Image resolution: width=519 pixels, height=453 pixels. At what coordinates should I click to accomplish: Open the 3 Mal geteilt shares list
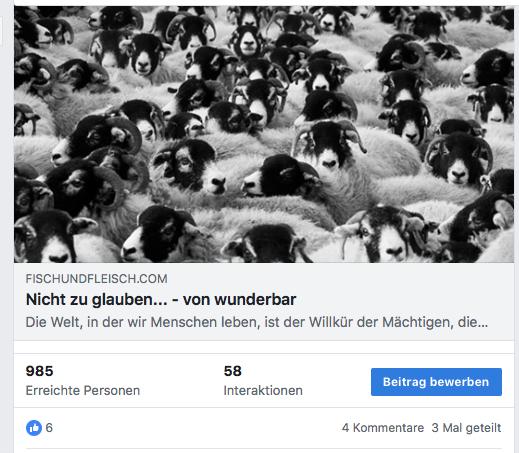(x=466, y=428)
